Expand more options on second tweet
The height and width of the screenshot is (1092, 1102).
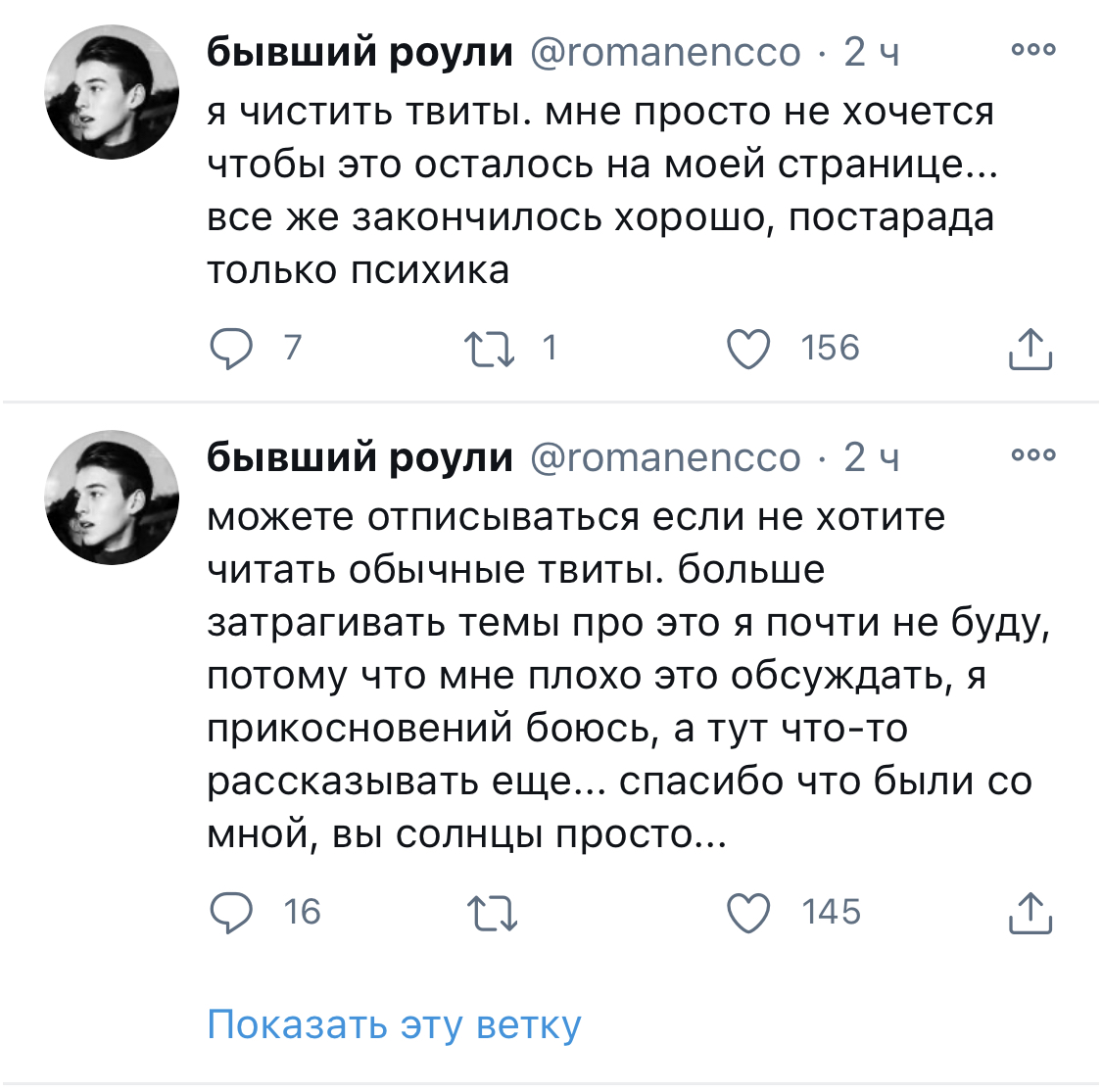pyautogui.click(x=1033, y=454)
